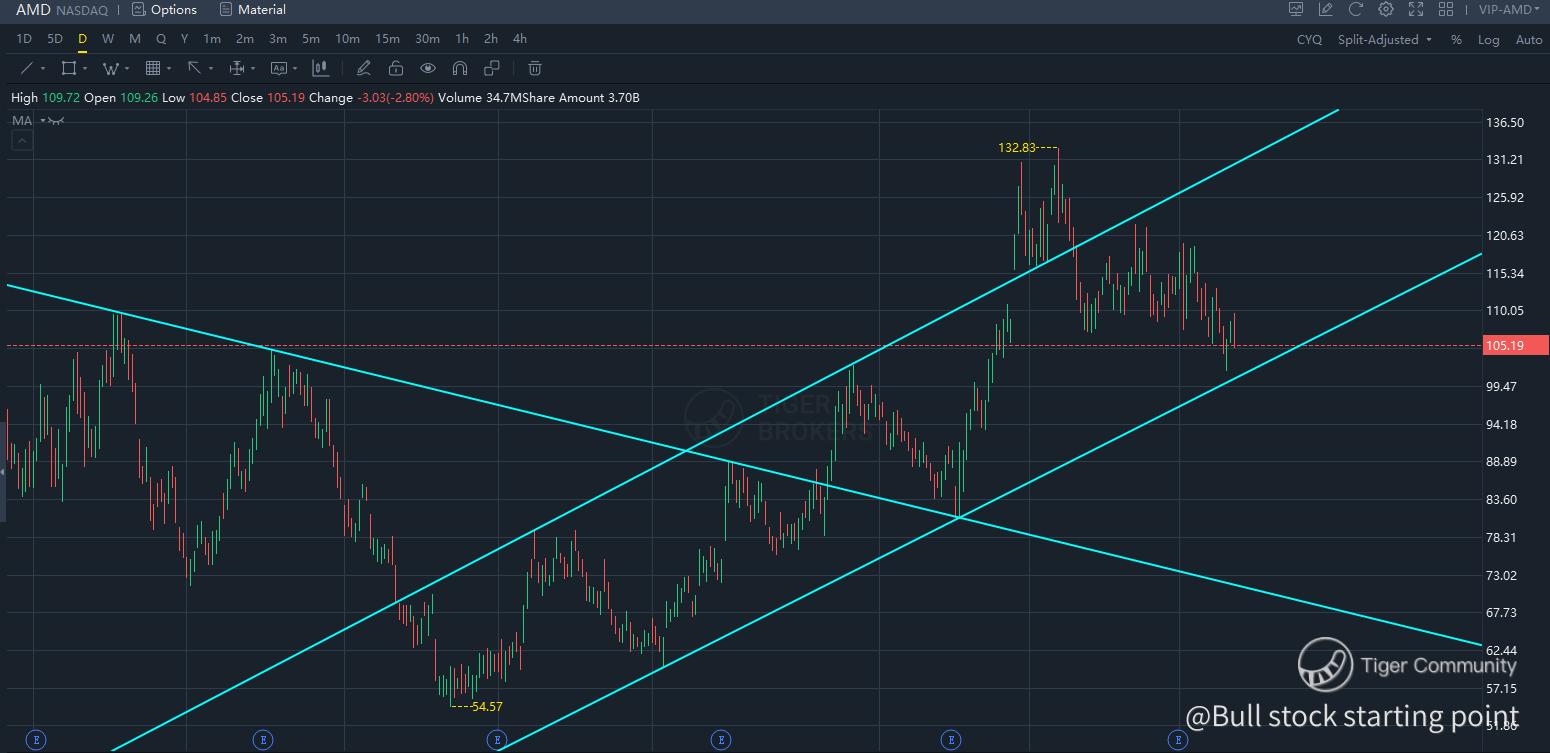
Task: Expand line tool options arrow
Action: click(x=43, y=69)
